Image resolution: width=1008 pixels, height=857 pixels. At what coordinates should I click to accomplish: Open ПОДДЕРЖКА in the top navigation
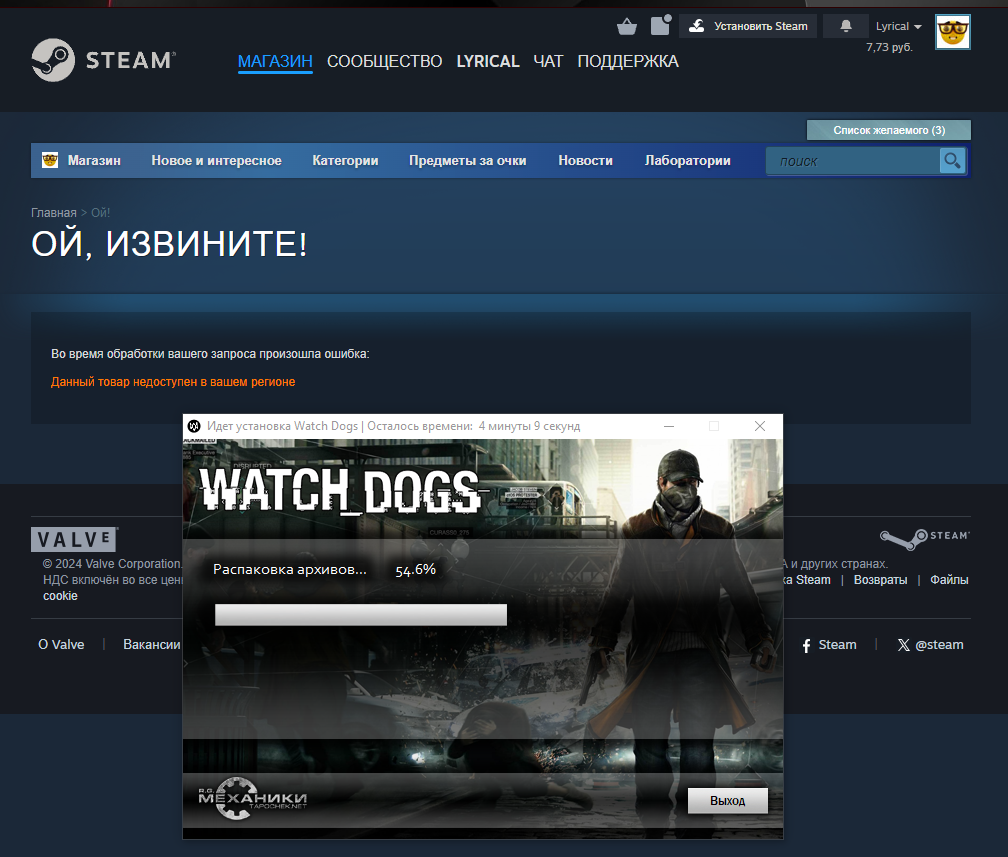pyautogui.click(x=628, y=61)
